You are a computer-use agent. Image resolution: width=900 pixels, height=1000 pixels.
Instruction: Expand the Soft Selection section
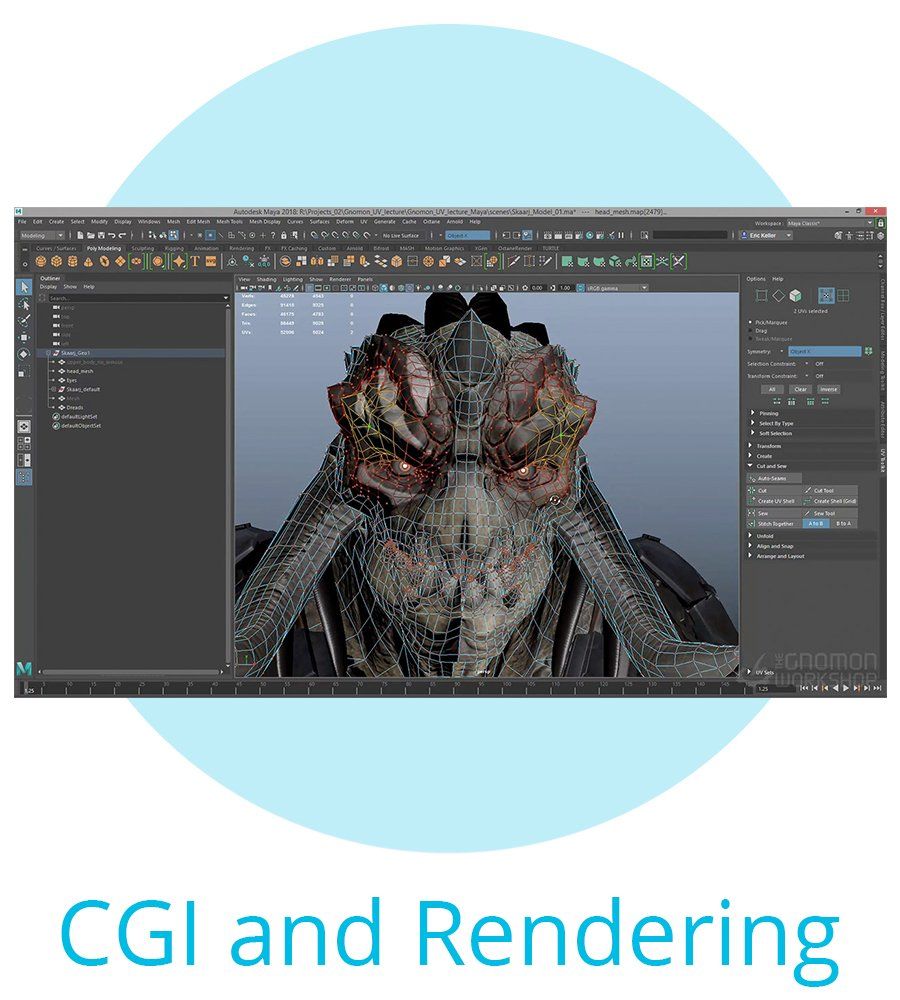pos(775,434)
